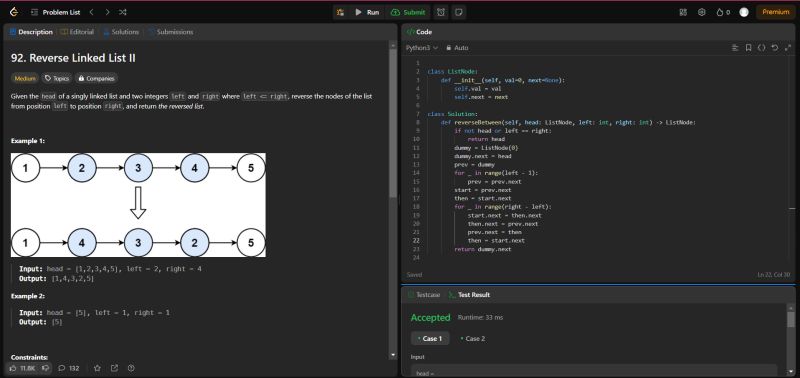The width and height of the screenshot is (800, 378).
Task: Click the Premium button
Action: (x=776, y=12)
